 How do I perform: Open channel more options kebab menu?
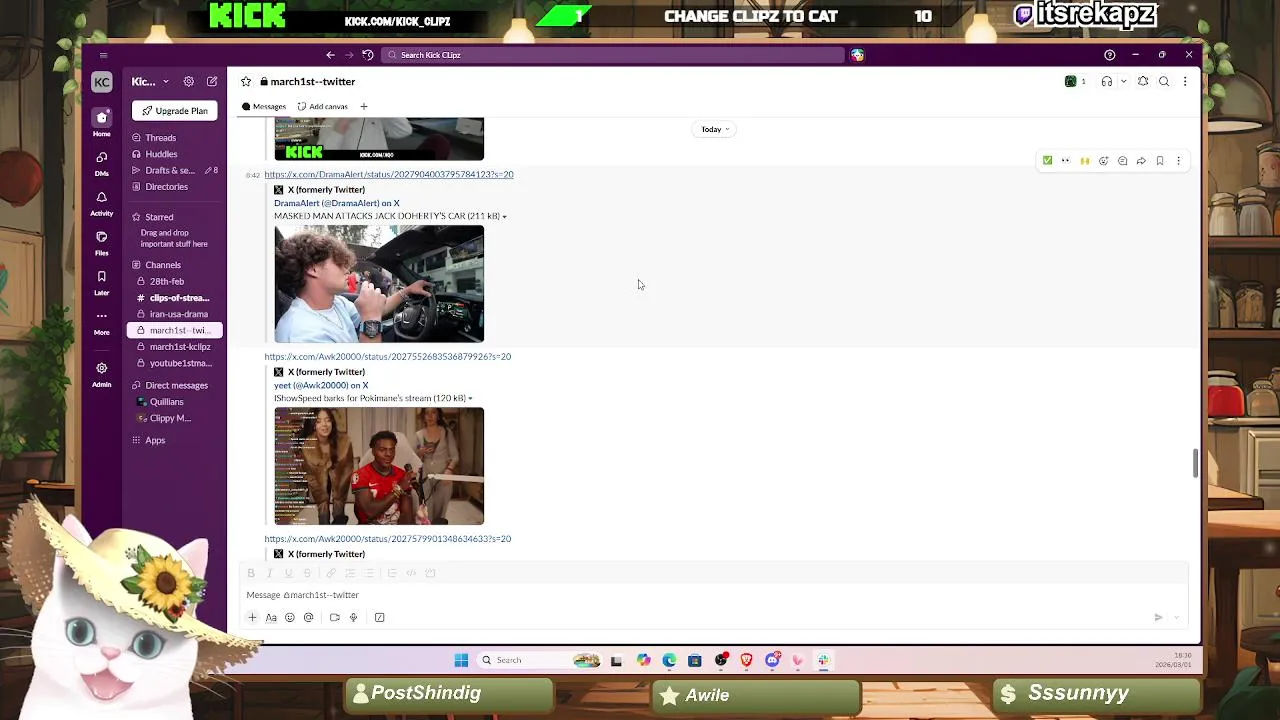click(1185, 82)
